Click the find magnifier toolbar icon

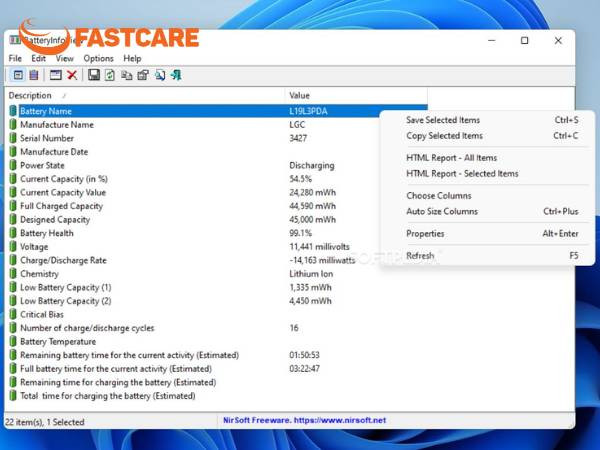pos(160,75)
